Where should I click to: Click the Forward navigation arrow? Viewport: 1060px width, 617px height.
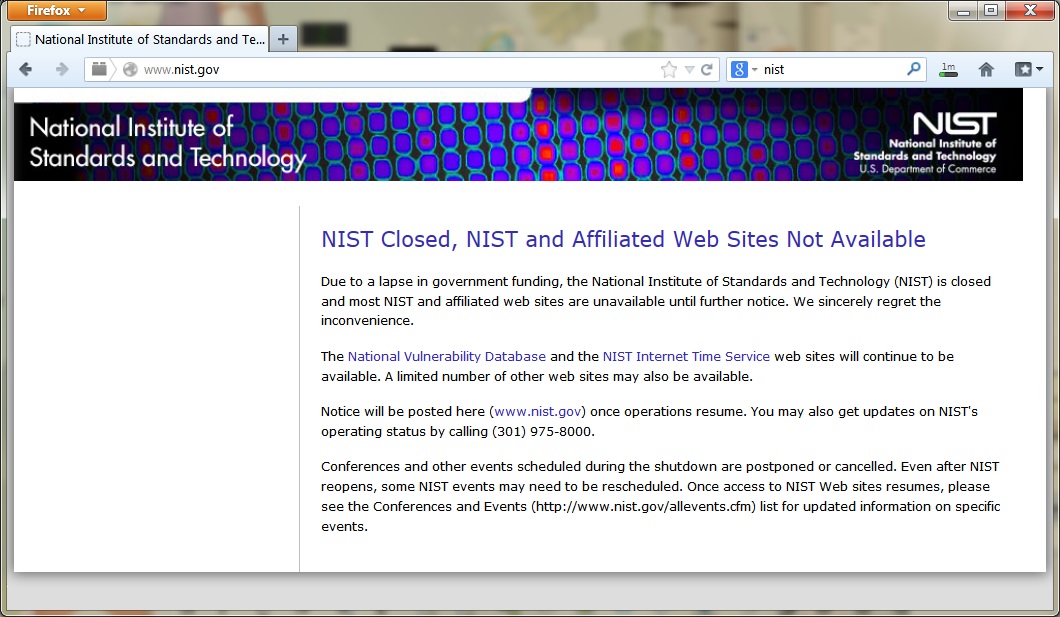[x=62, y=69]
